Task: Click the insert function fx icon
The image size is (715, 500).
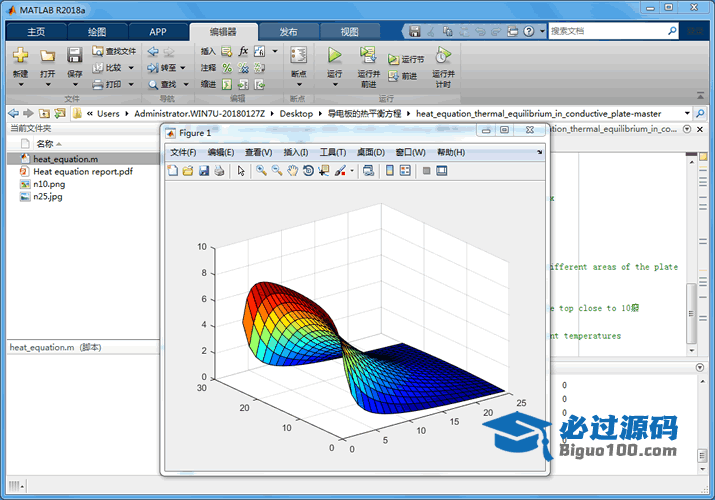Action: [x=244, y=51]
